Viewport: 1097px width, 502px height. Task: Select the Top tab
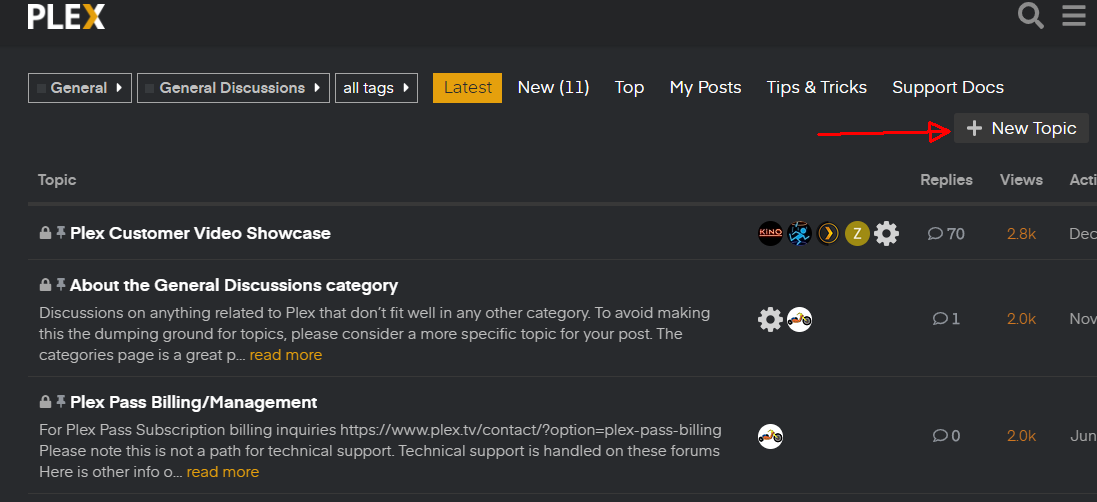[x=629, y=88]
